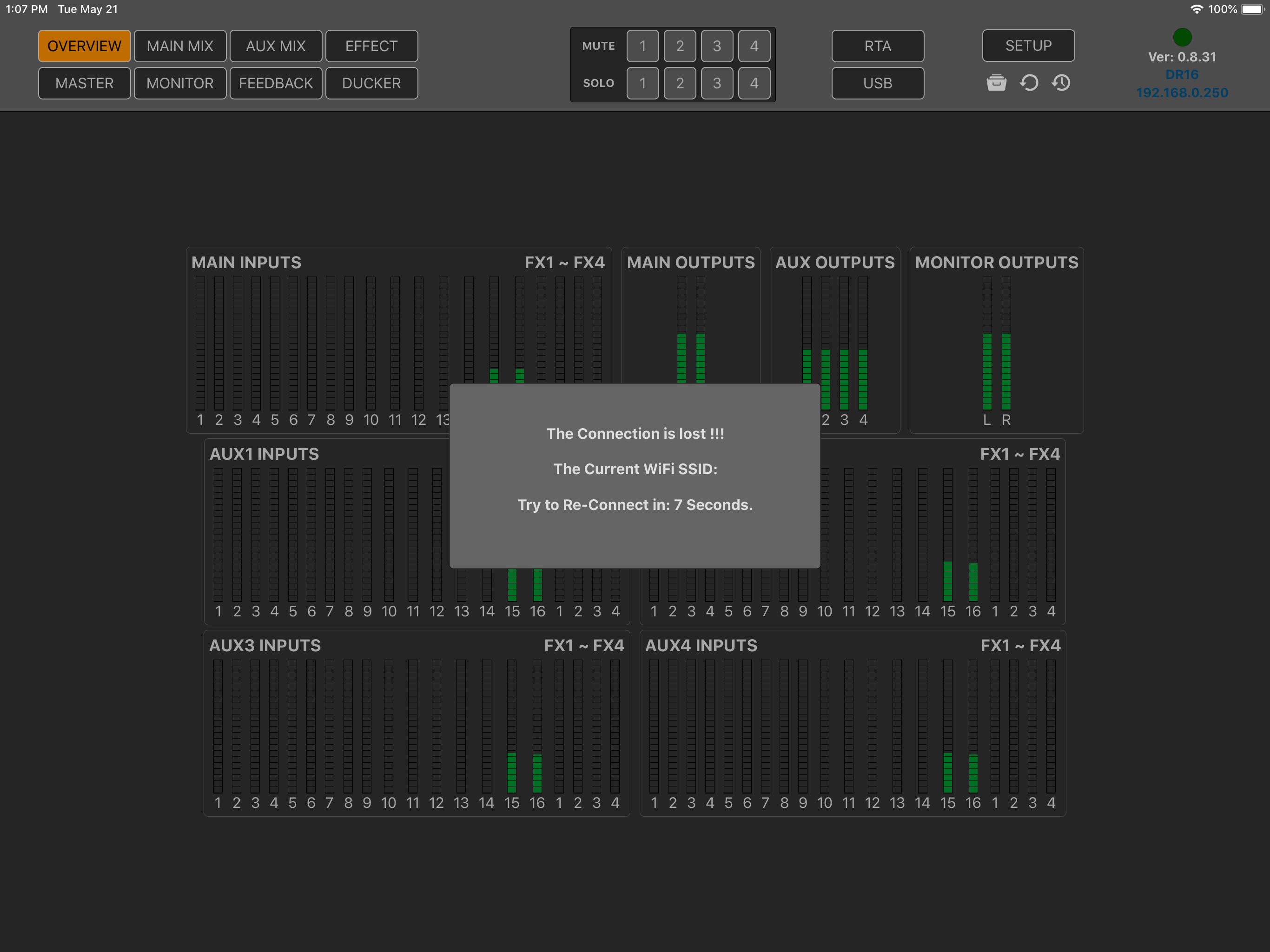Click the history clock icon
The image size is (1270, 952).
pyautogui.click(x=1061, y=83)
